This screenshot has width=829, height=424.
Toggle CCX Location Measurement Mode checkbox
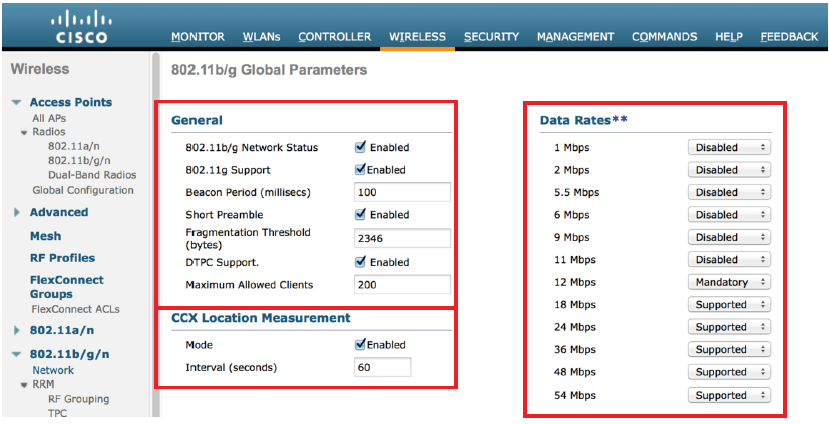click(361, 345)
